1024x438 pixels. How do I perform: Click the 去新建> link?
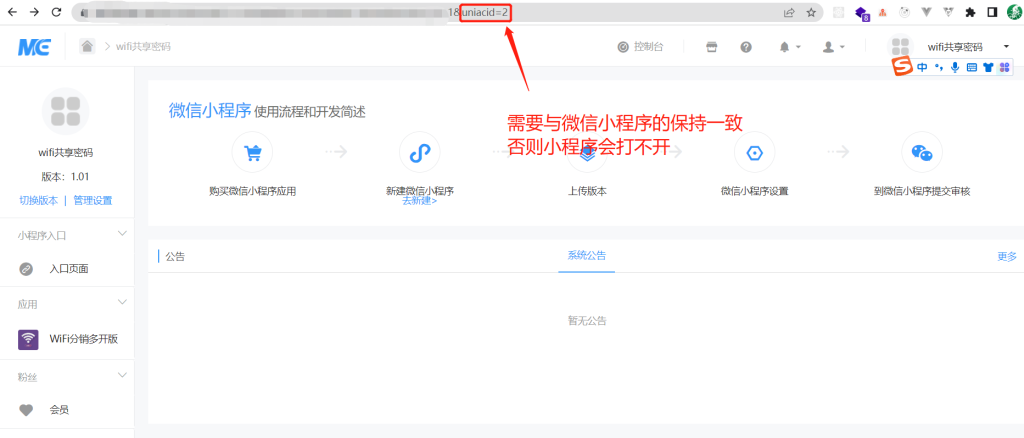[420, 201]
